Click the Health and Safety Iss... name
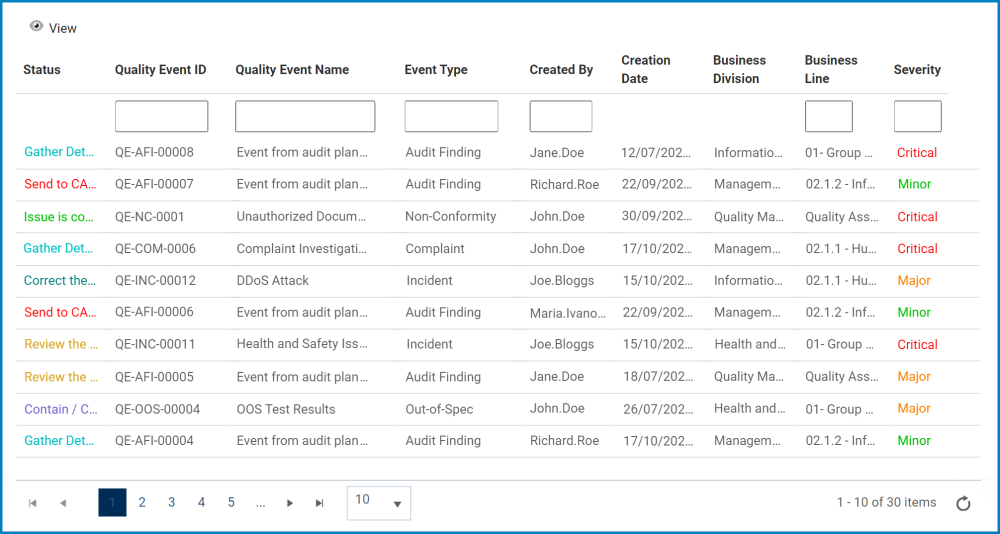 [302, 344]
